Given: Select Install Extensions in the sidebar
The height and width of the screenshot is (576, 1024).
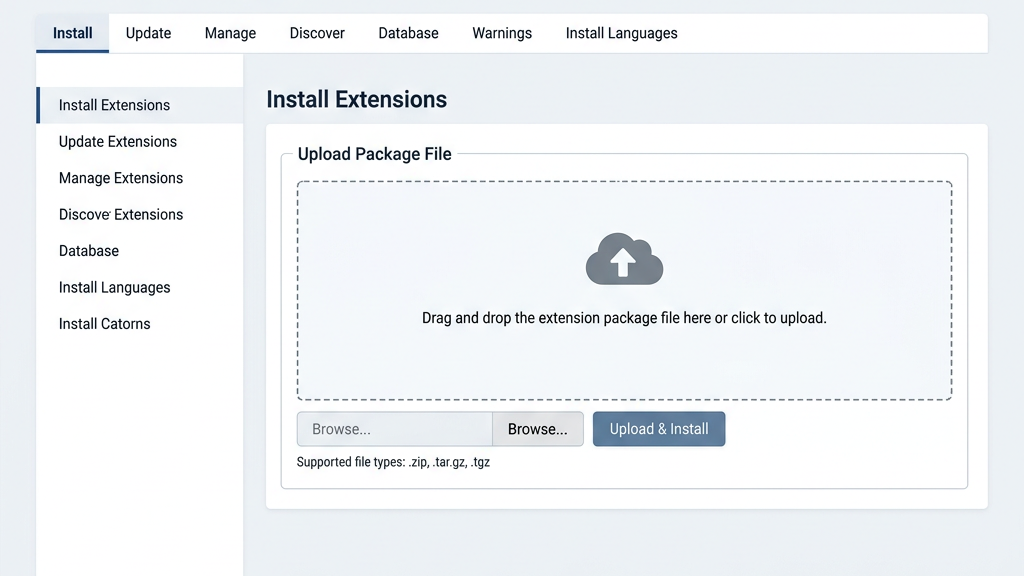Looking at the screenshot, I should pyautogui.click(x=114, y=105).
